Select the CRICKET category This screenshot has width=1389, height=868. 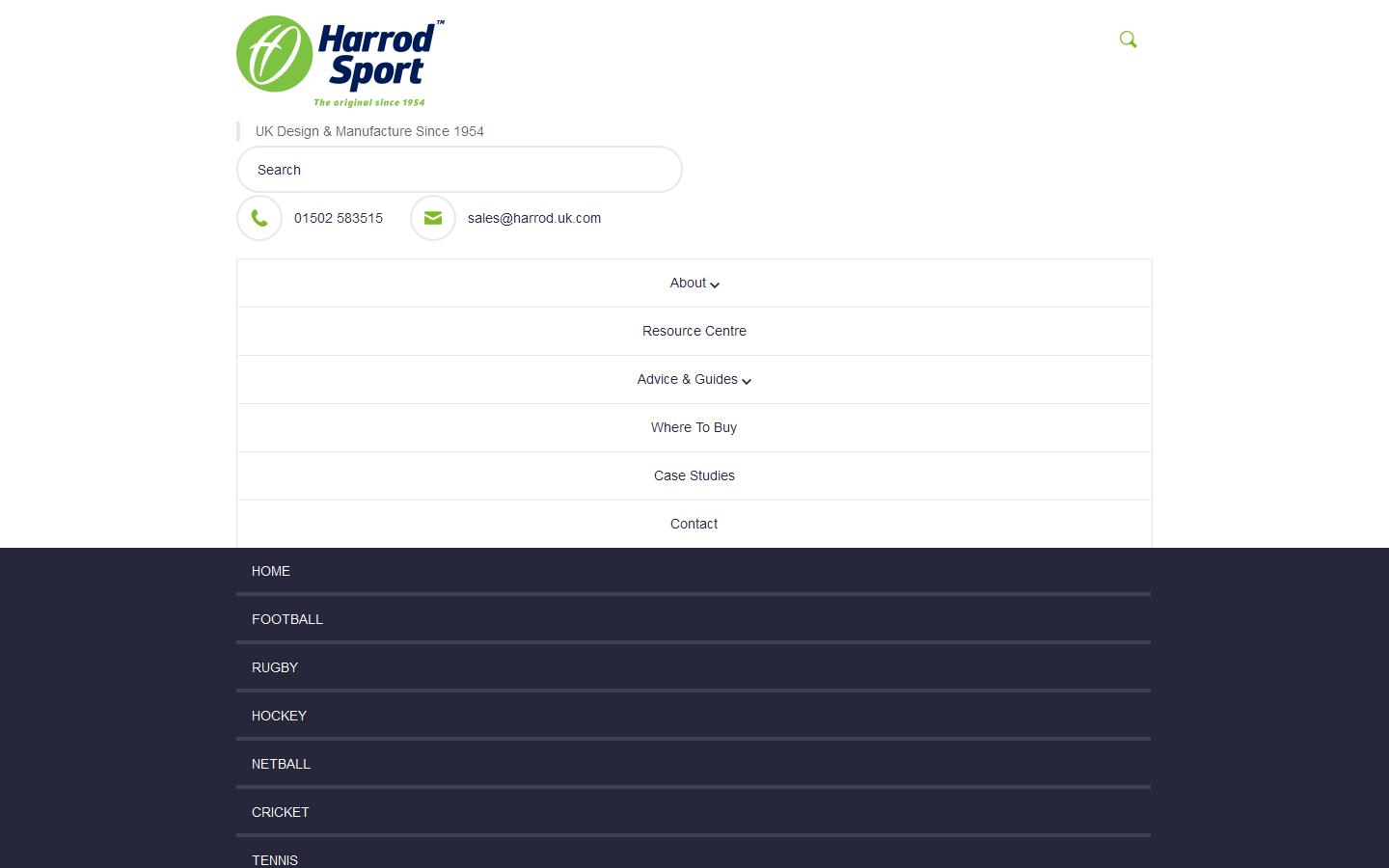[281, 812]
